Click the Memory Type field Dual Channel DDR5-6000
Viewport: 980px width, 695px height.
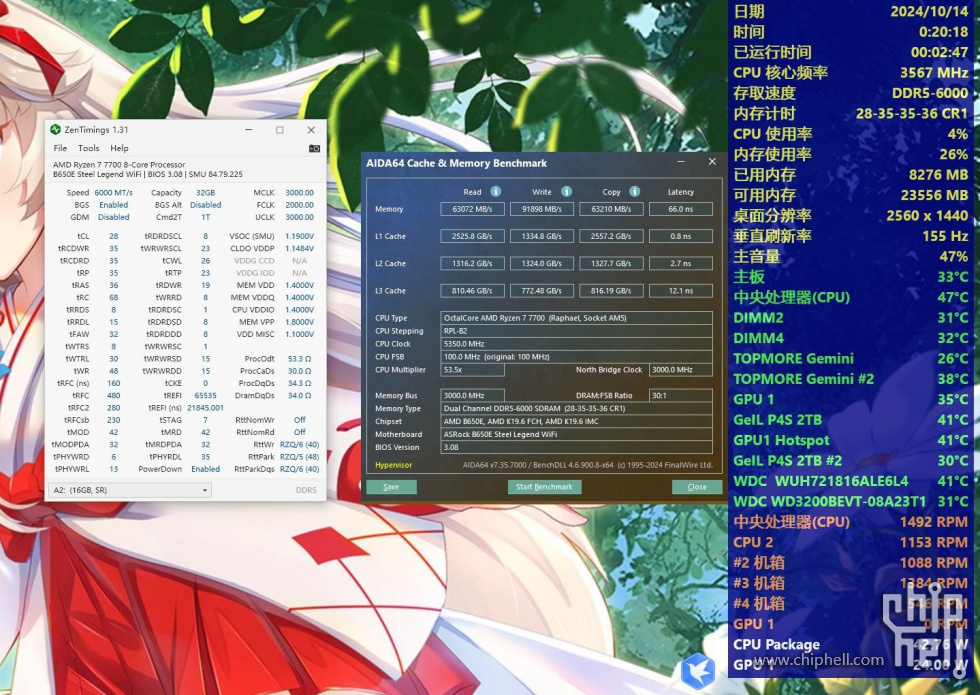click(576, 408)
